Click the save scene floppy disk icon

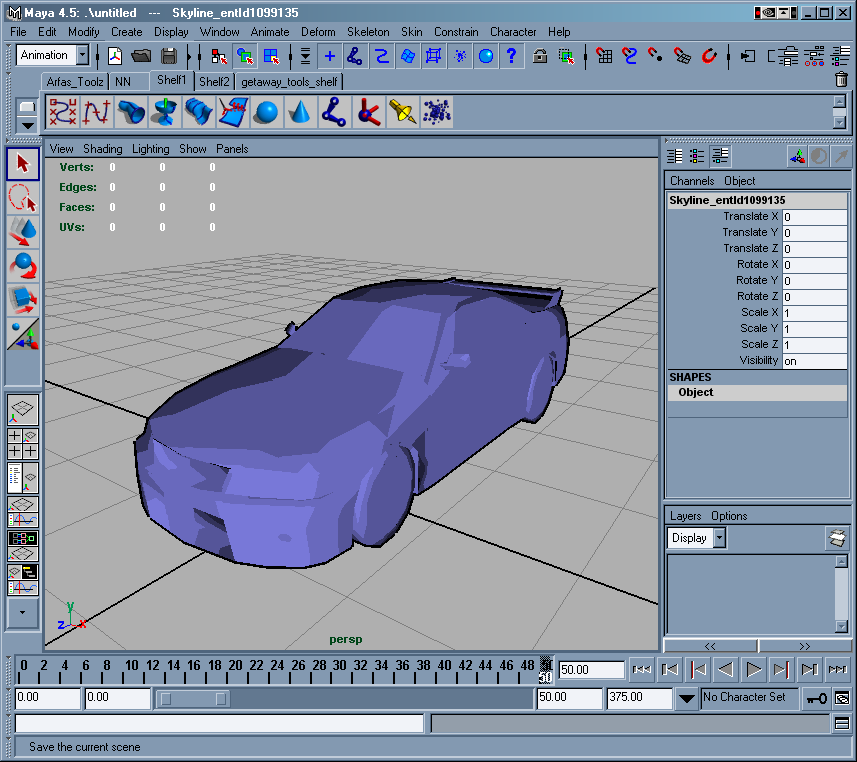coord(169,56)
